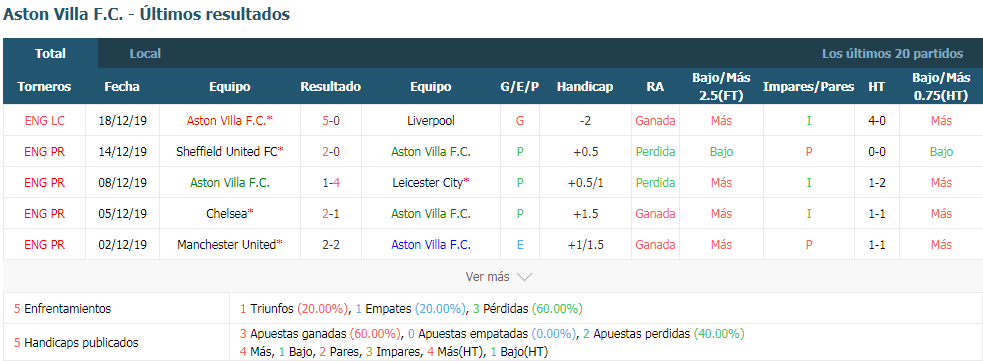
Task: Open Los últimos 20 partidos selector
Action: pos(892,53)
